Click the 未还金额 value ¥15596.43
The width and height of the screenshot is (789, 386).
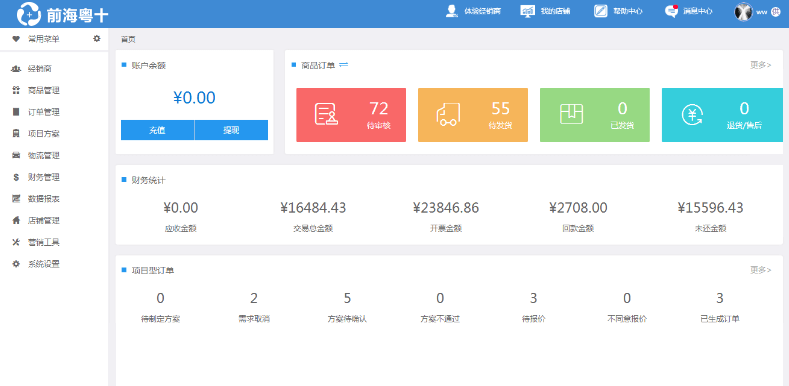pos(711,207)
